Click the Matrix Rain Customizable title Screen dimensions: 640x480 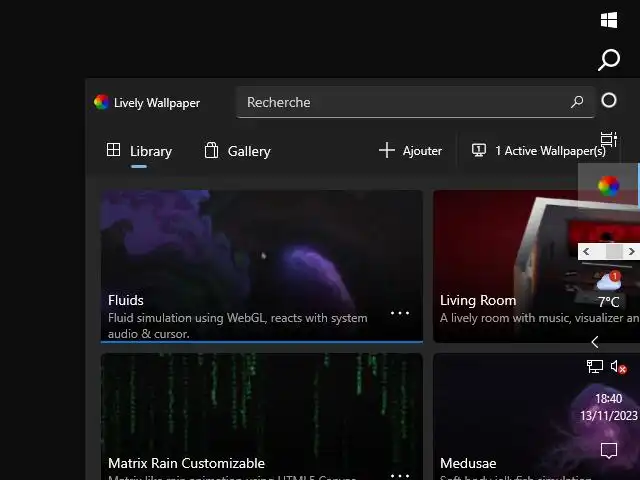[x=187, y=463]
